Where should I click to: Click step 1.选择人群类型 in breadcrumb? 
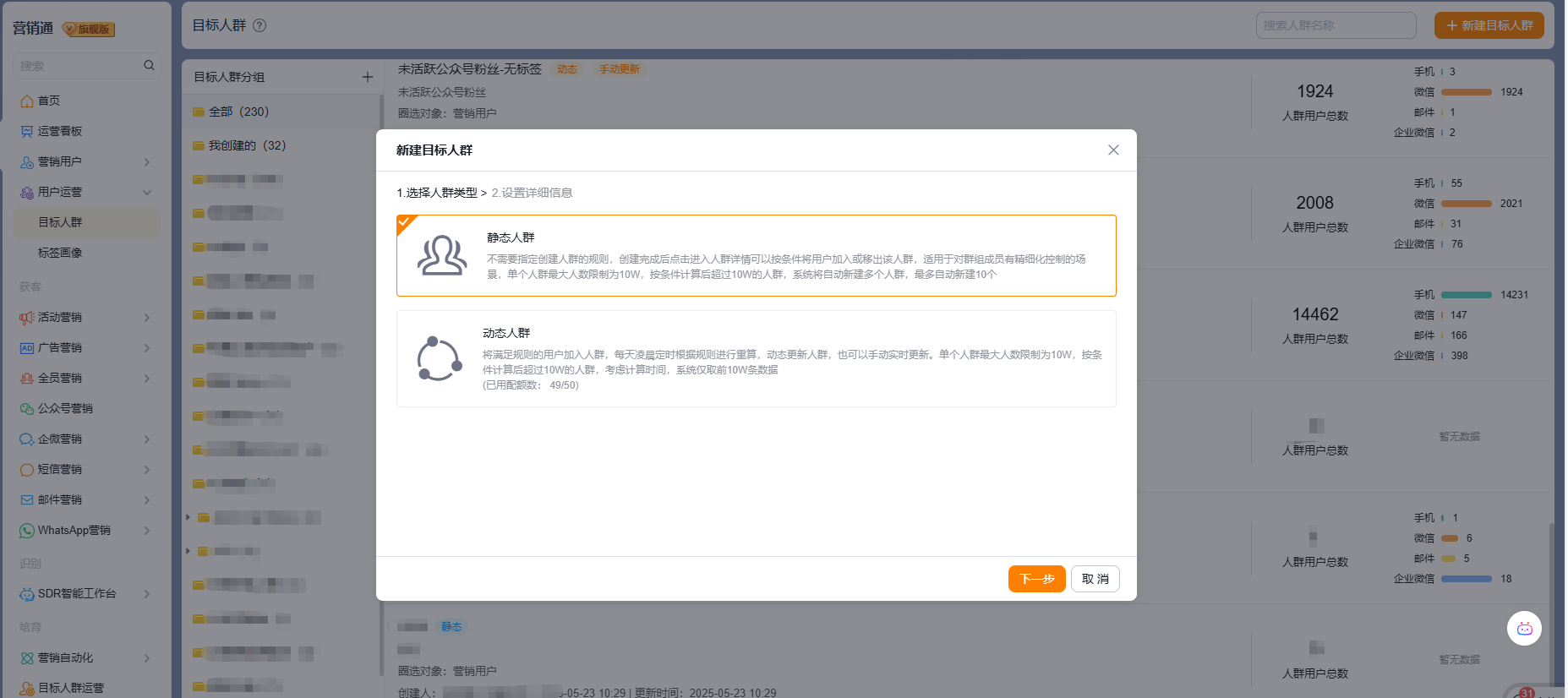coord(437,193)
